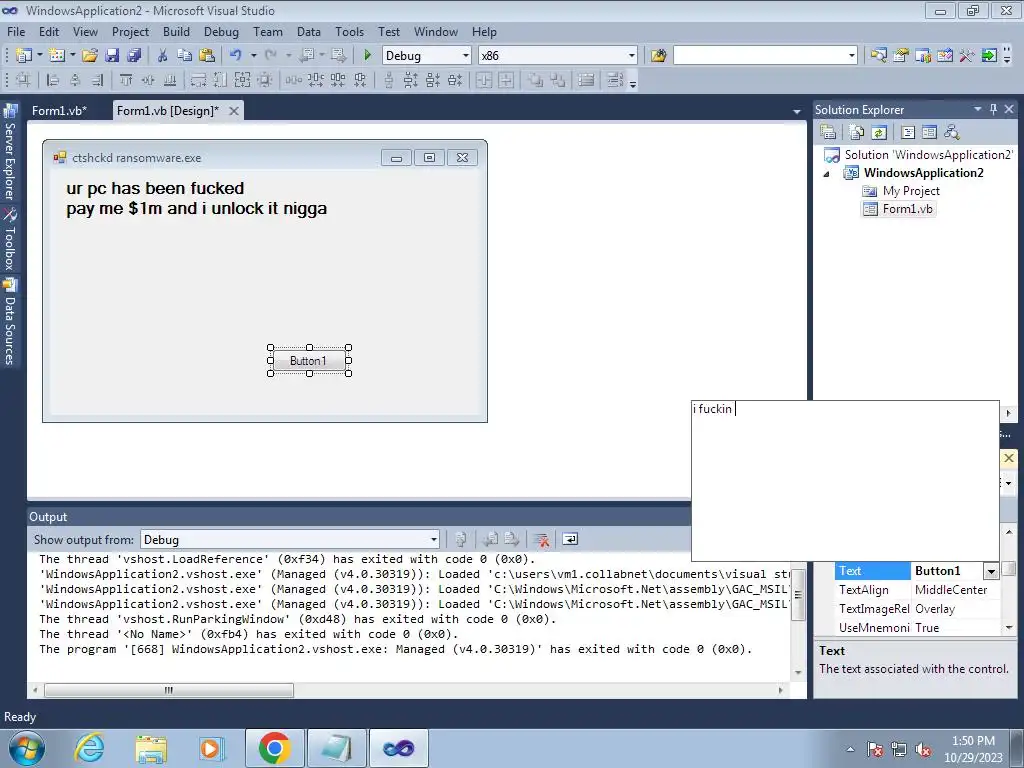Open the x86 solution platform dropdown
This screenshot has width=1024, height=768.
pos(632,56)
